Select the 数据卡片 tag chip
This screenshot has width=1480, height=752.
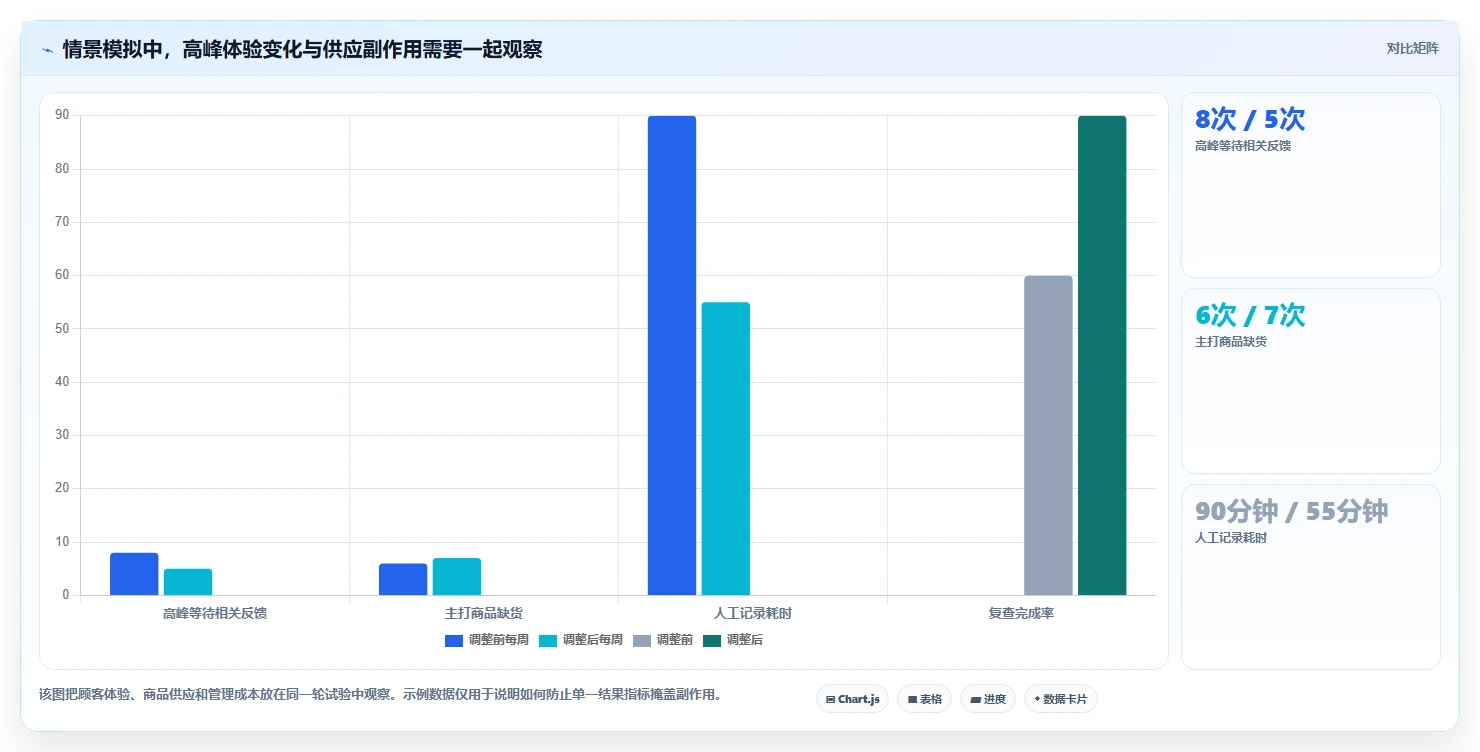point(1060,699)
